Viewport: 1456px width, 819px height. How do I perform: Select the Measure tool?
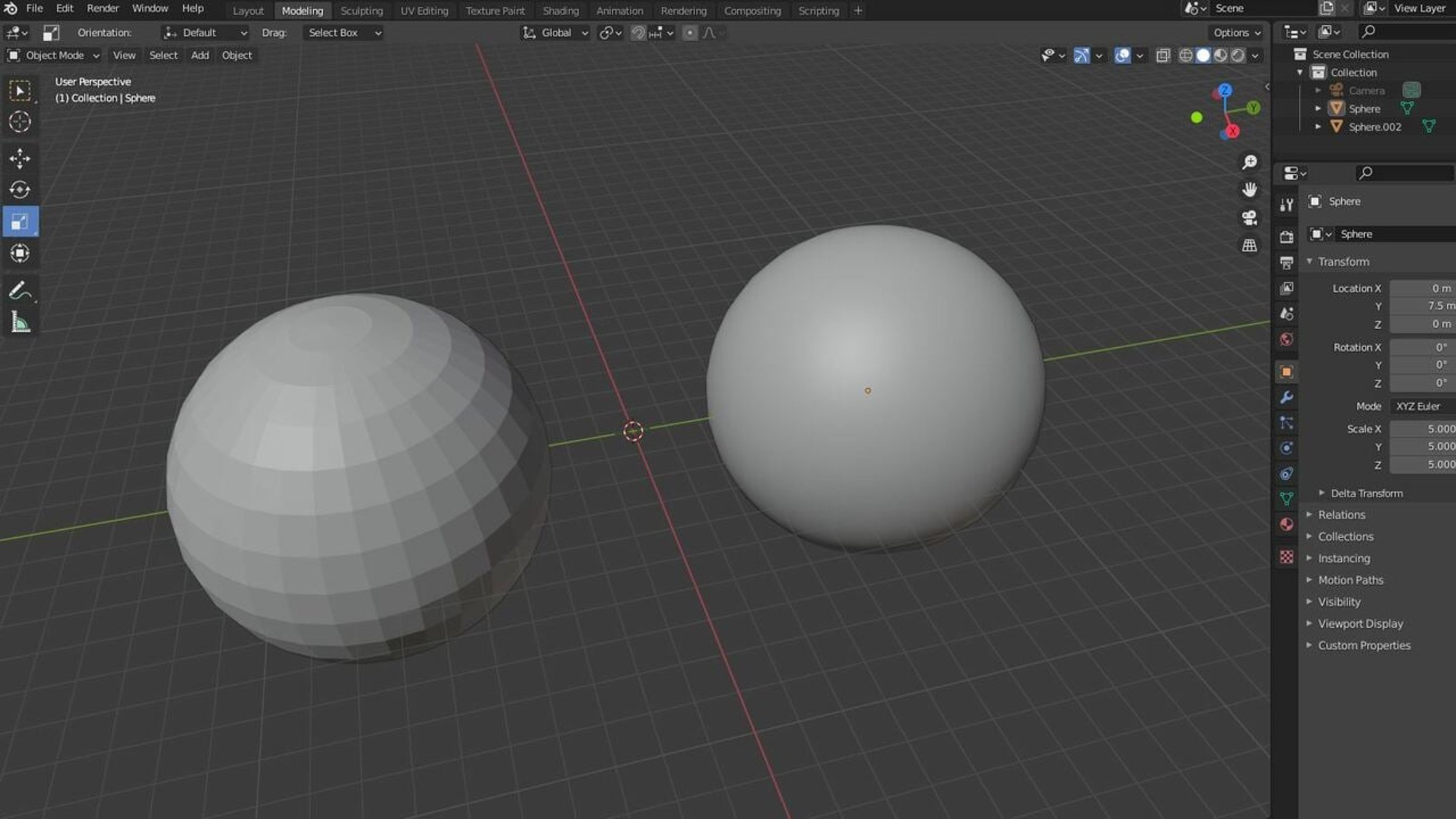pos(20,323)
